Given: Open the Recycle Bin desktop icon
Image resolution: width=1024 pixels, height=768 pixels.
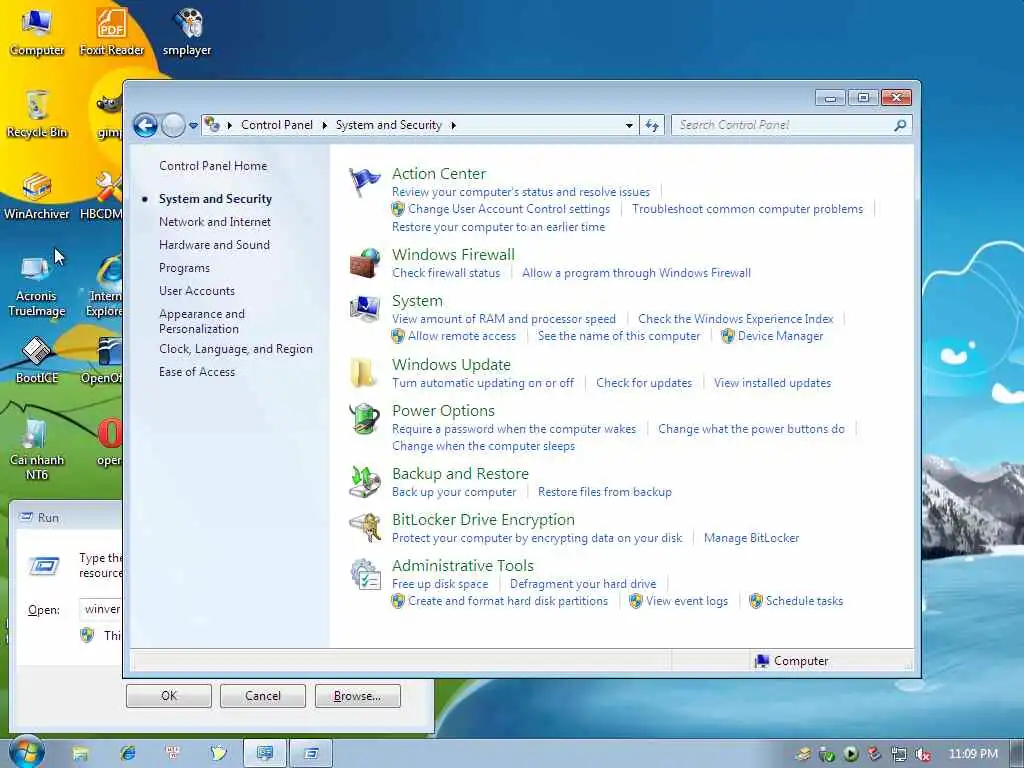Looking at the screenshot, I should [37, 114].
